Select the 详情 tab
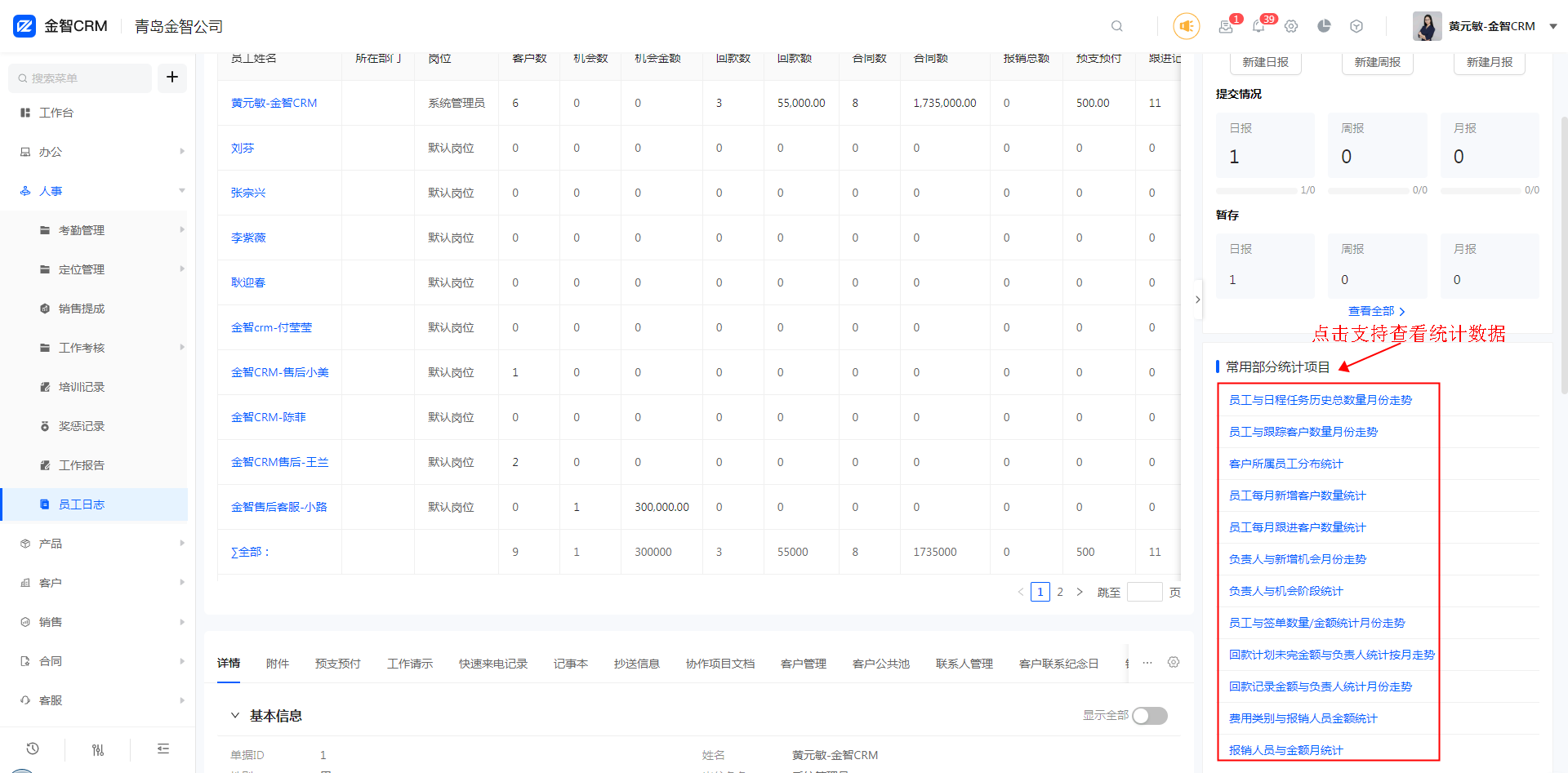 click(x=229, y=663)
